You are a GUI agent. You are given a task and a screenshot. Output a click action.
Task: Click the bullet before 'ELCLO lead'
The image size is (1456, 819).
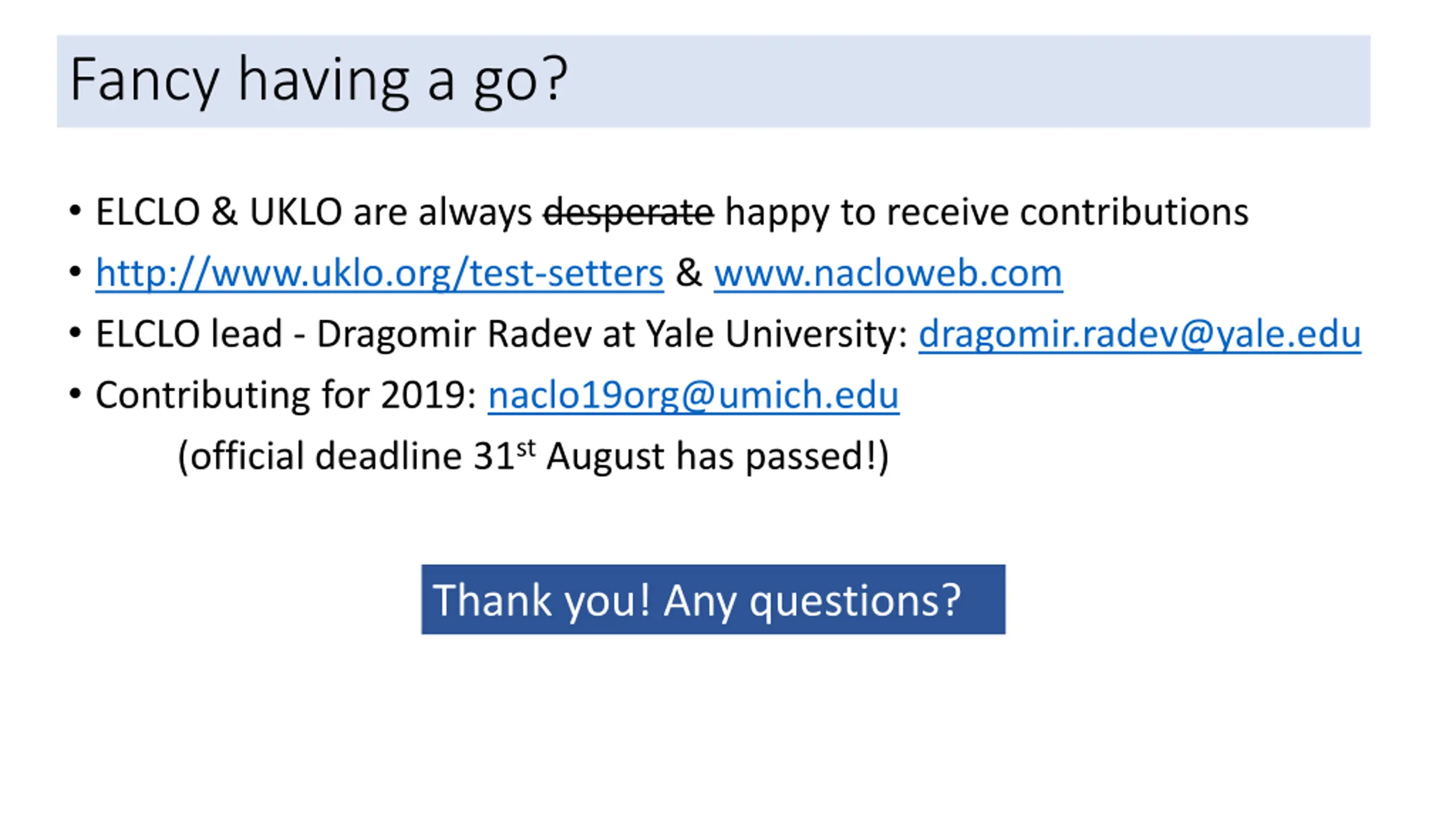coord(75,332)
